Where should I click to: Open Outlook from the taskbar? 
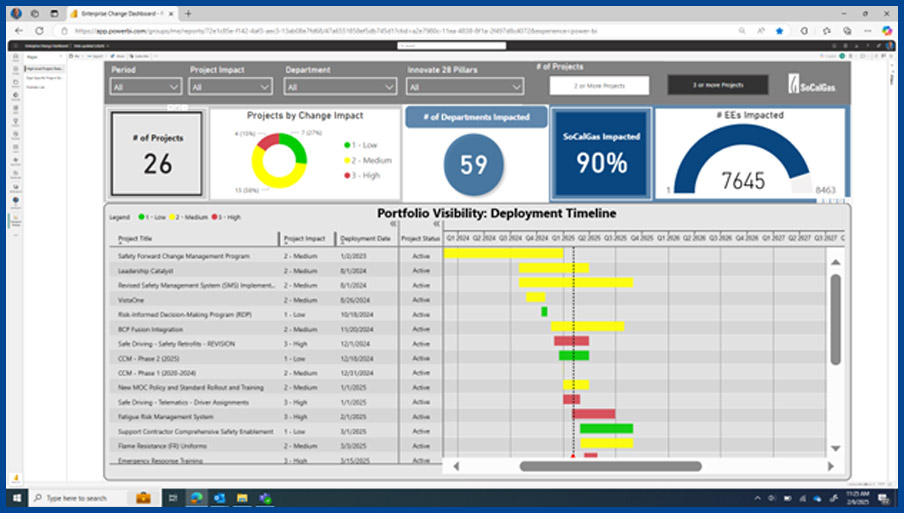coord(220,498)
